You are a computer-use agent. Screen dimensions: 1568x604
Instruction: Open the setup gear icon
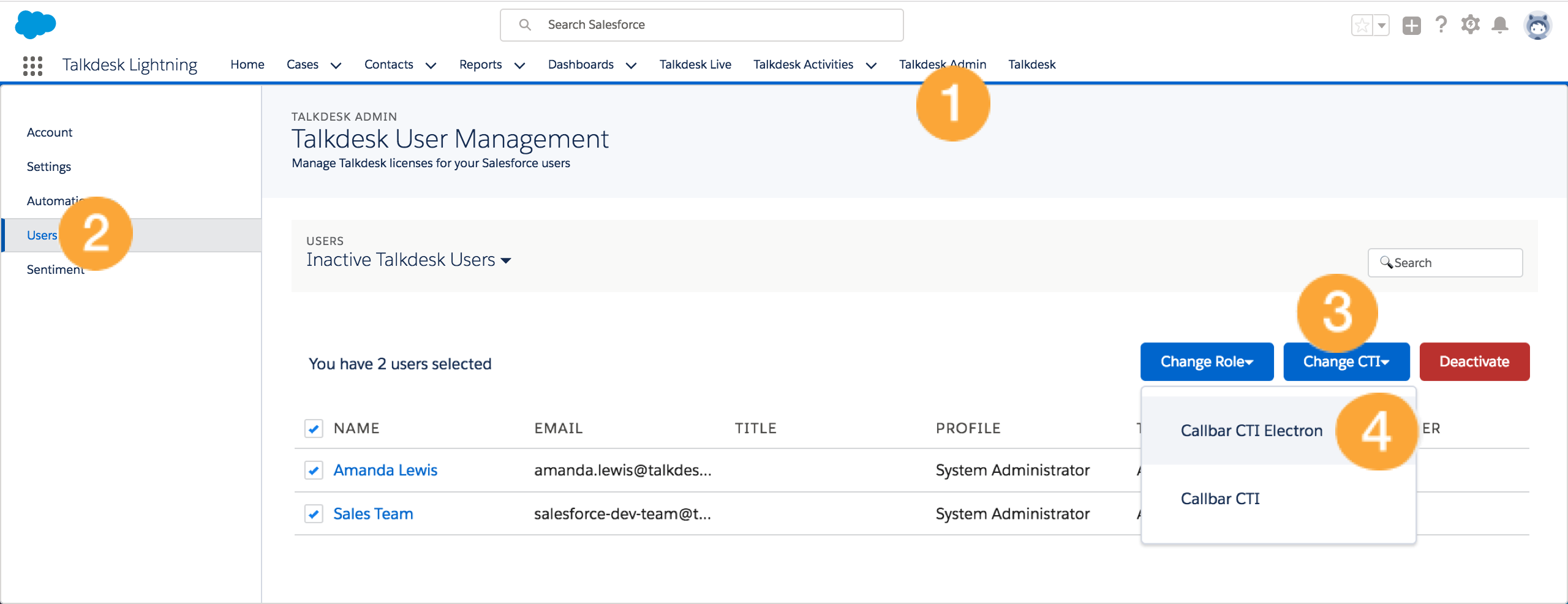coord(1471,25)
